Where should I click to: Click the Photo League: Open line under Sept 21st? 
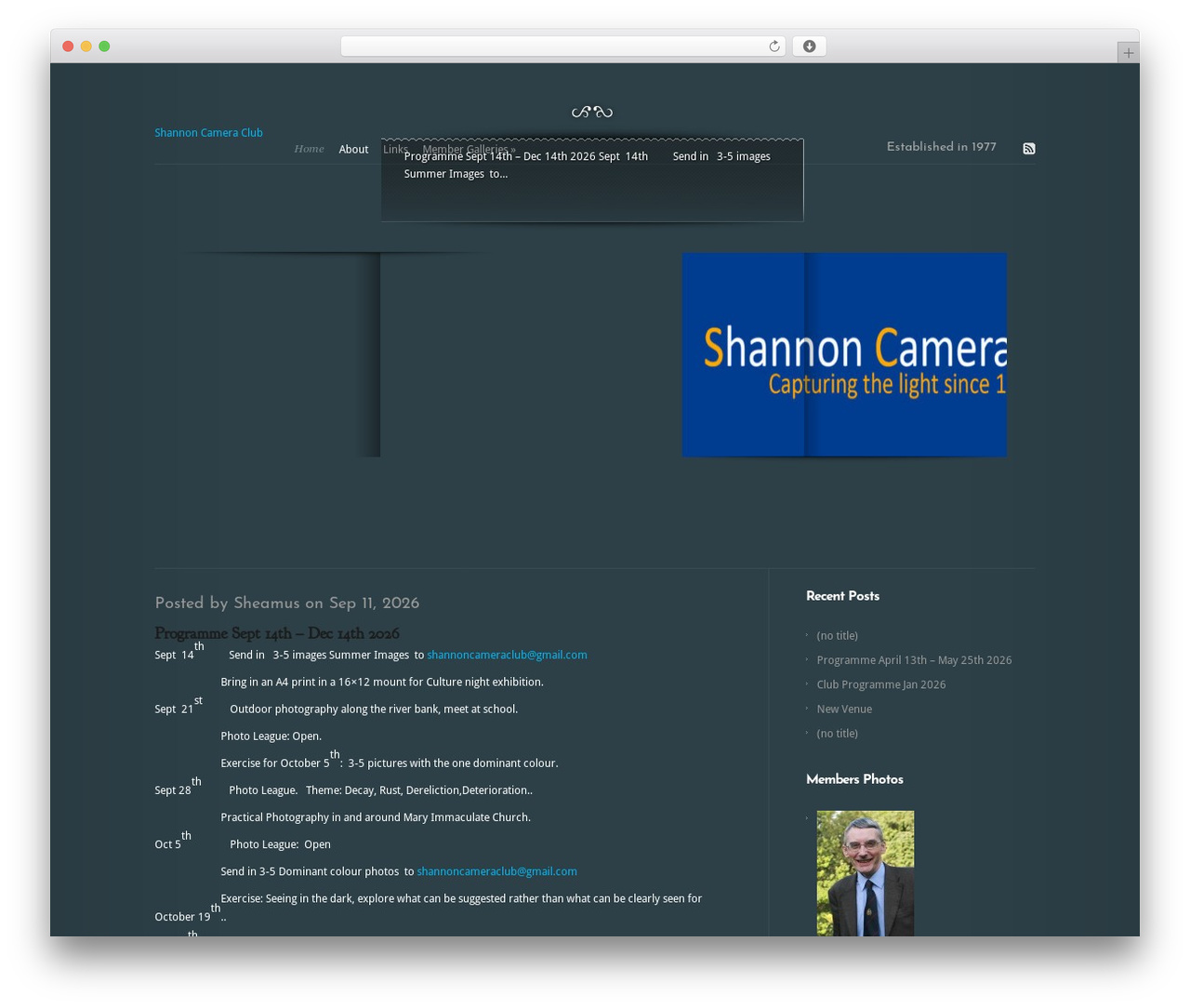click(x=271, y=736)
